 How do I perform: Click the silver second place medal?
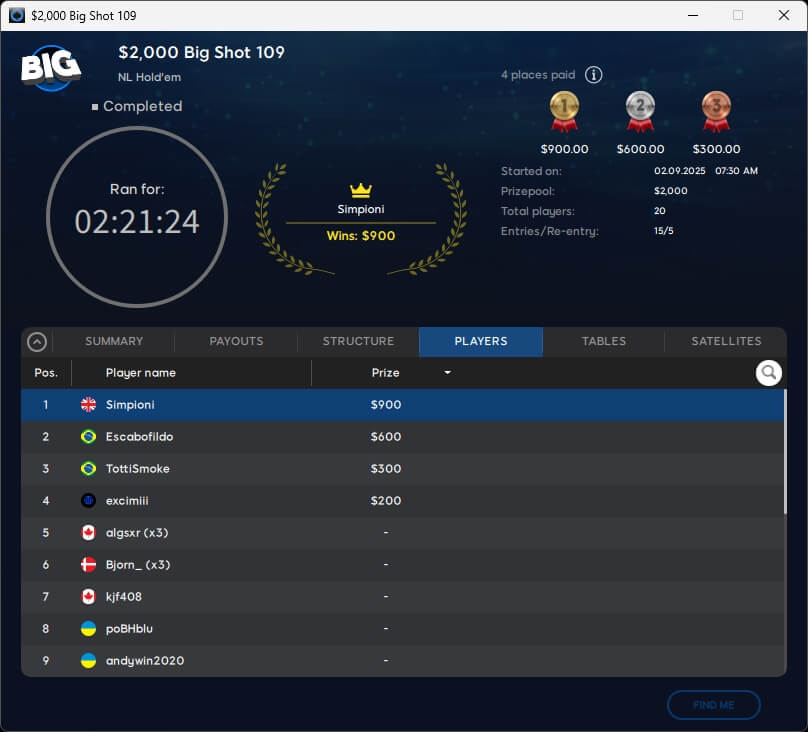[x=640, y=111]
